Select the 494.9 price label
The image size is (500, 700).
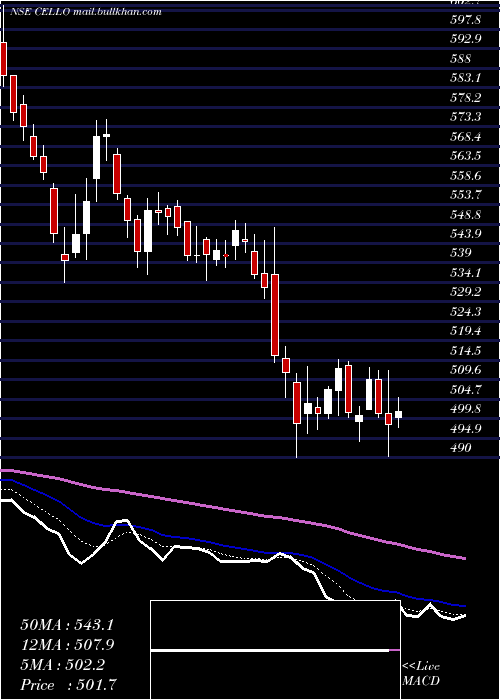click(x=465, y=429)
